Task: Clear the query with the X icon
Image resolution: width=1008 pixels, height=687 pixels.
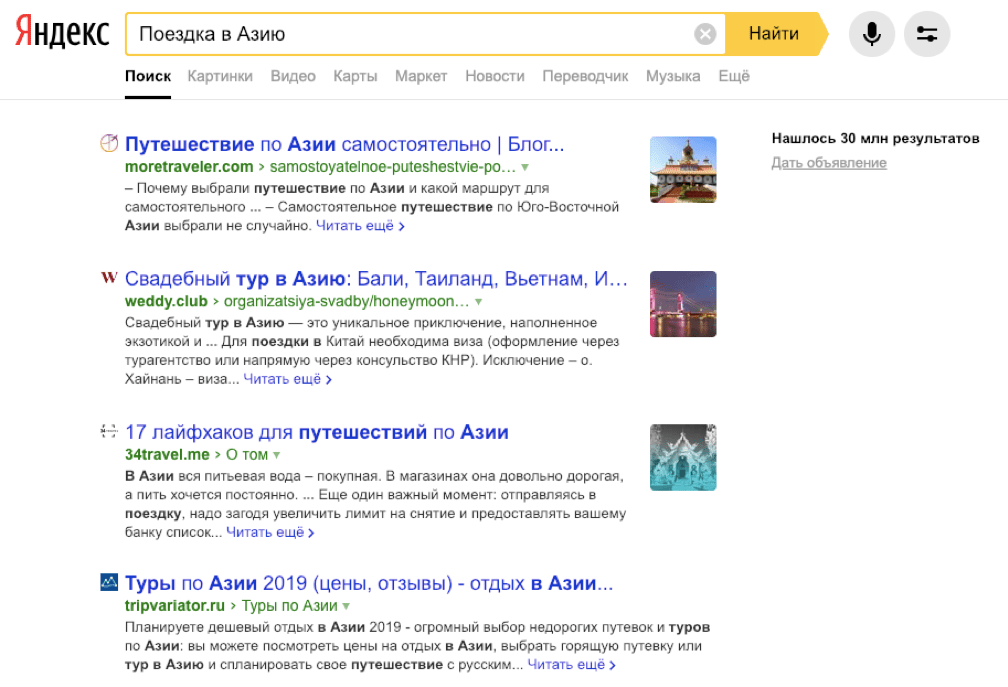Action: click(705, 33)
